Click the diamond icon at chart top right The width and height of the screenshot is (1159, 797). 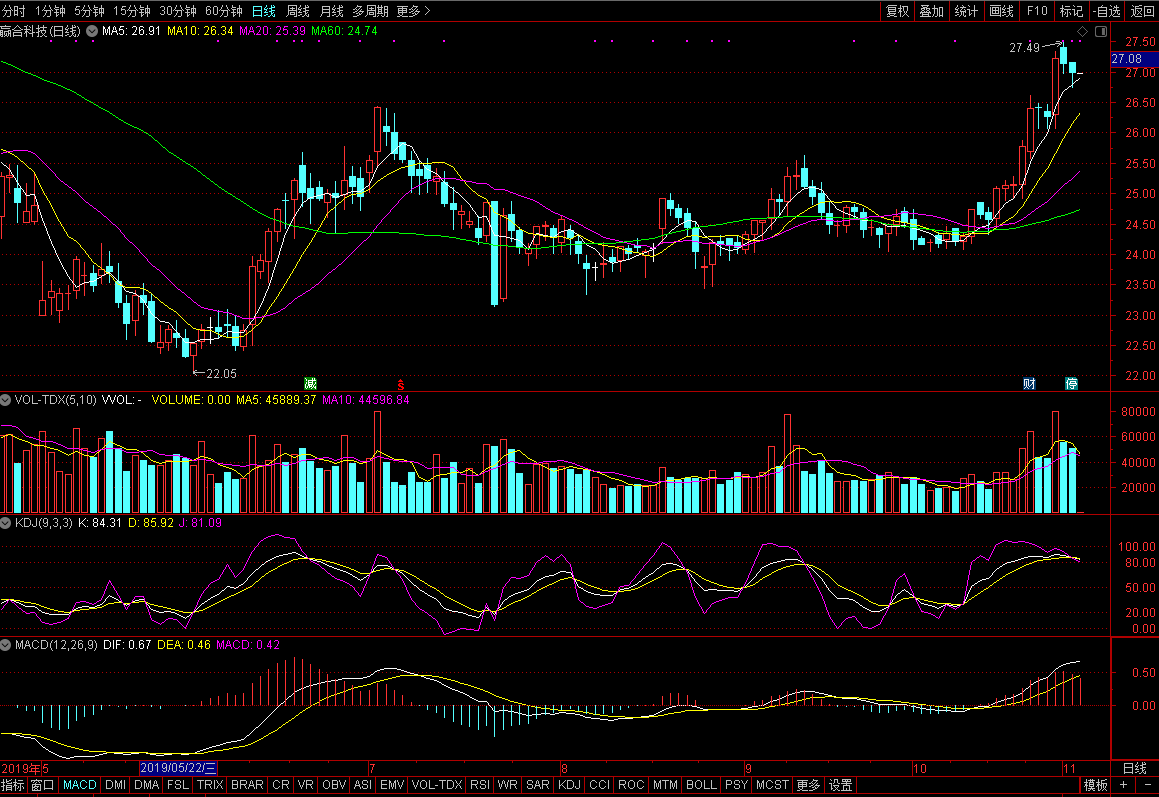point(1082,32)
